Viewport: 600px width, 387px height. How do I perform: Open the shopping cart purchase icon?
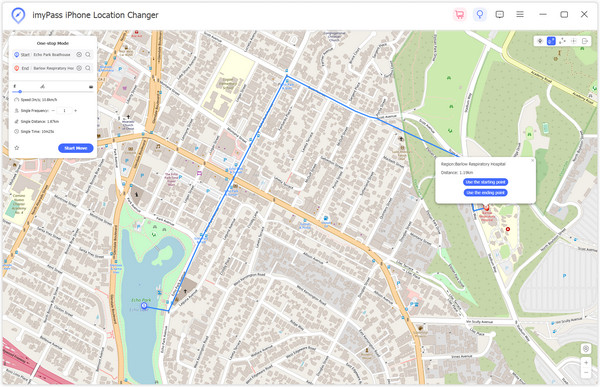[x=460, y=15]
